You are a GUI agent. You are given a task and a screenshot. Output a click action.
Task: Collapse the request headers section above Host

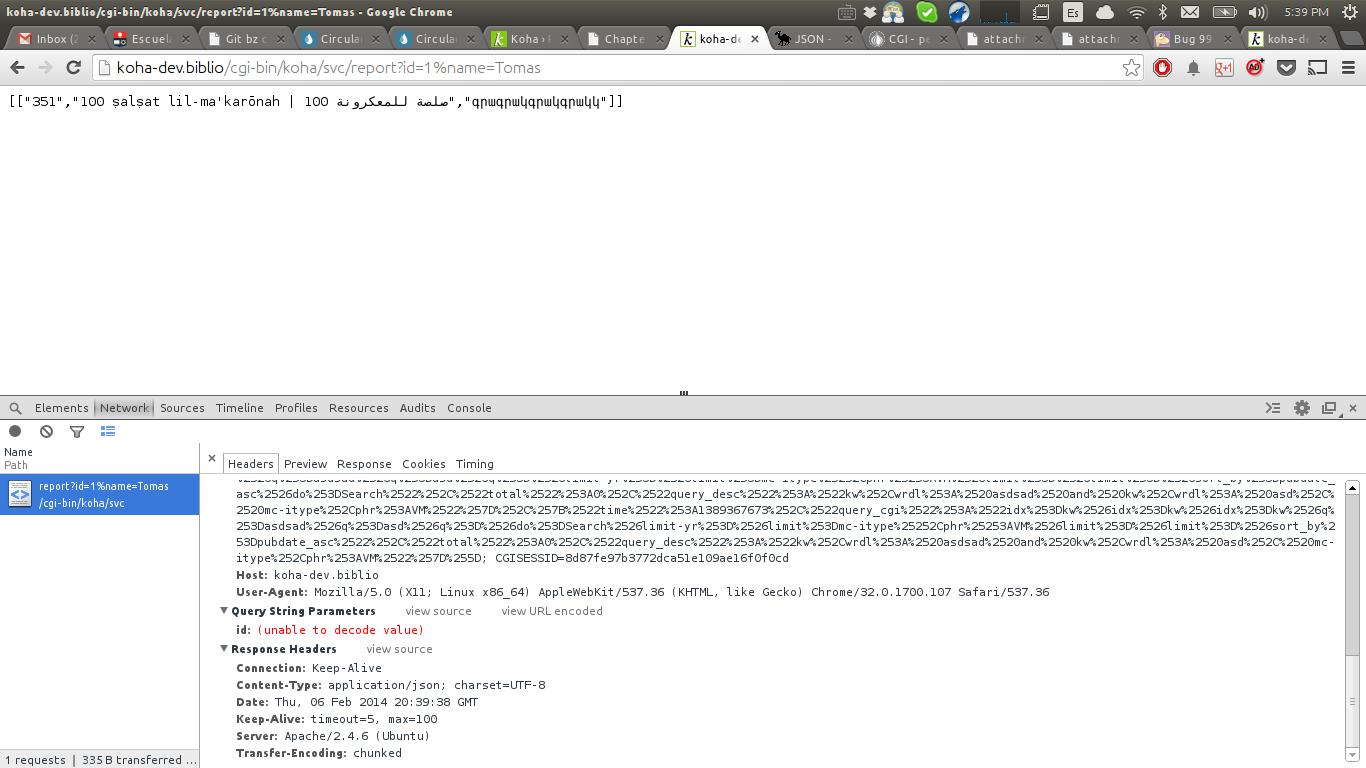point(224,480)
